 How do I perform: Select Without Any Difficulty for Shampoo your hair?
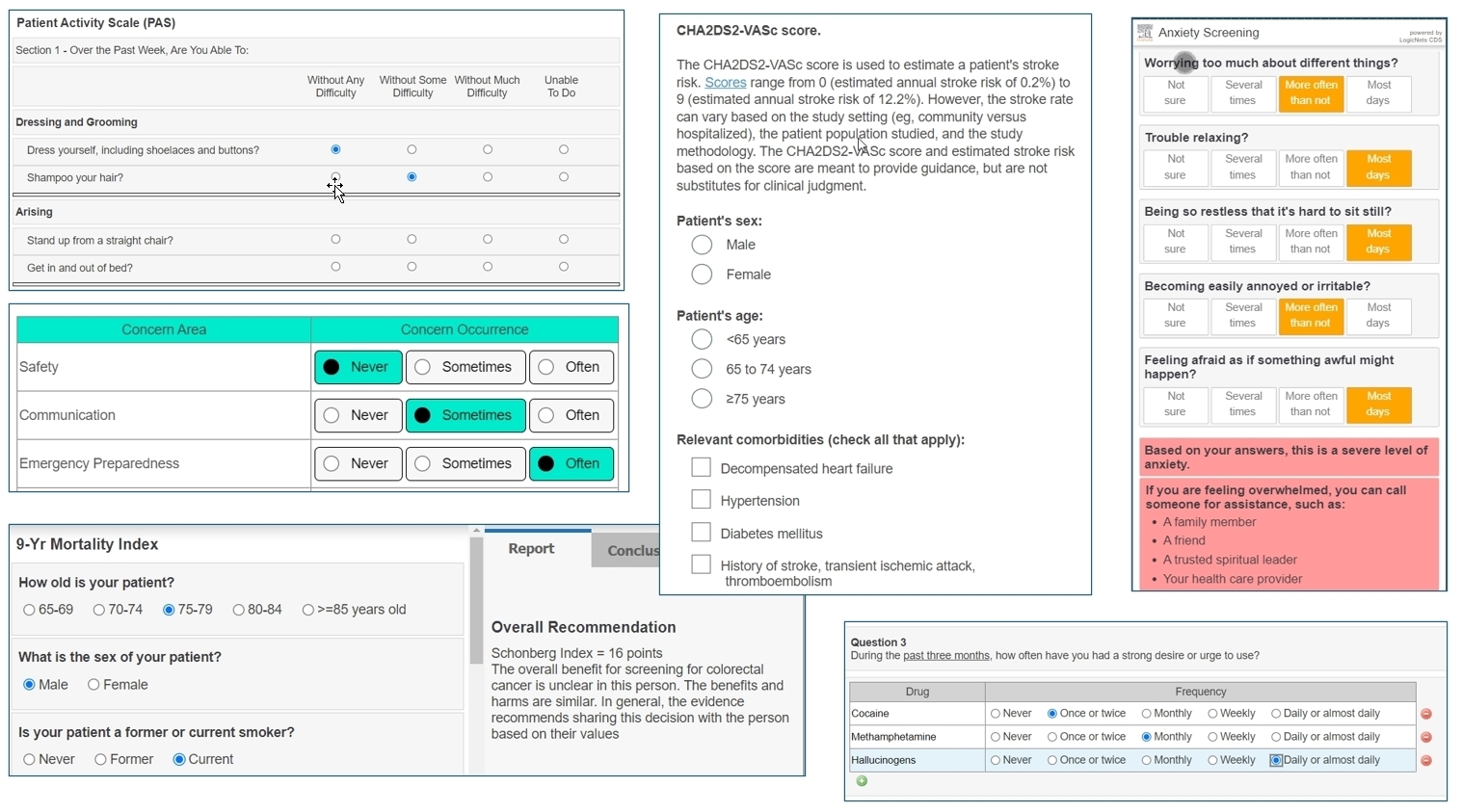335,177
